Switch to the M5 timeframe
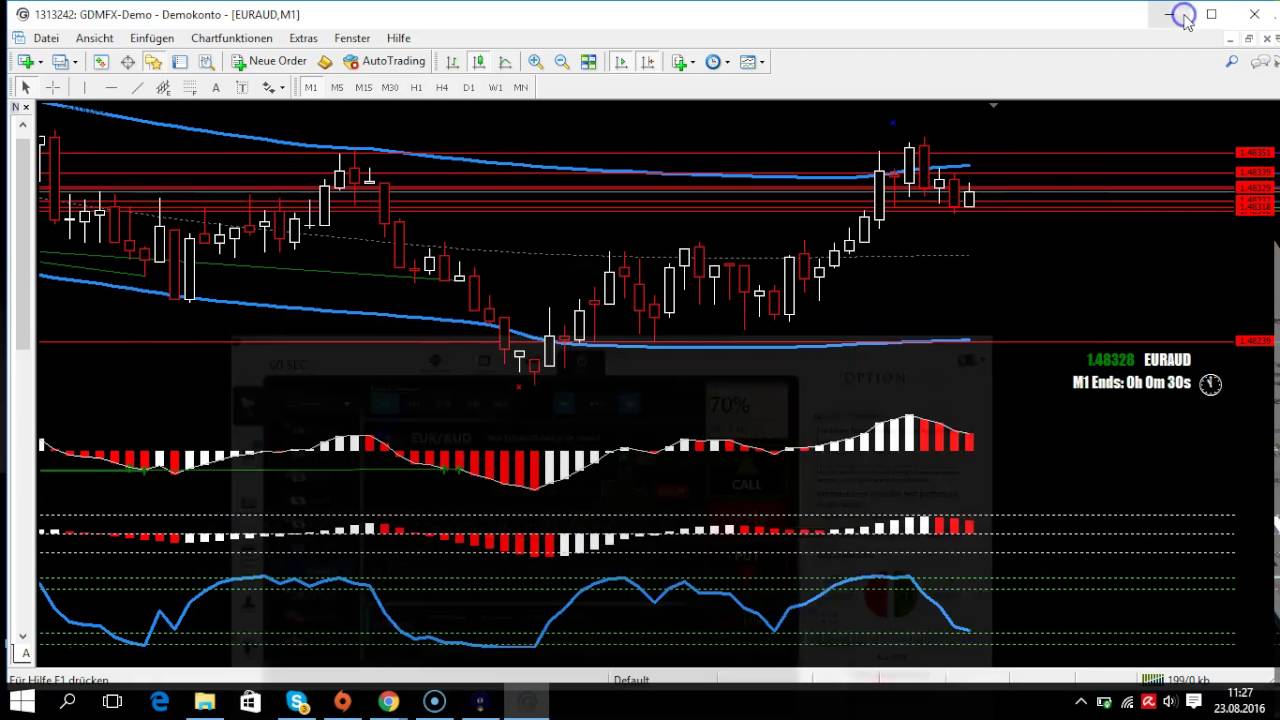The height and width of the screenshot is (720, 1280). coord(337,88)
